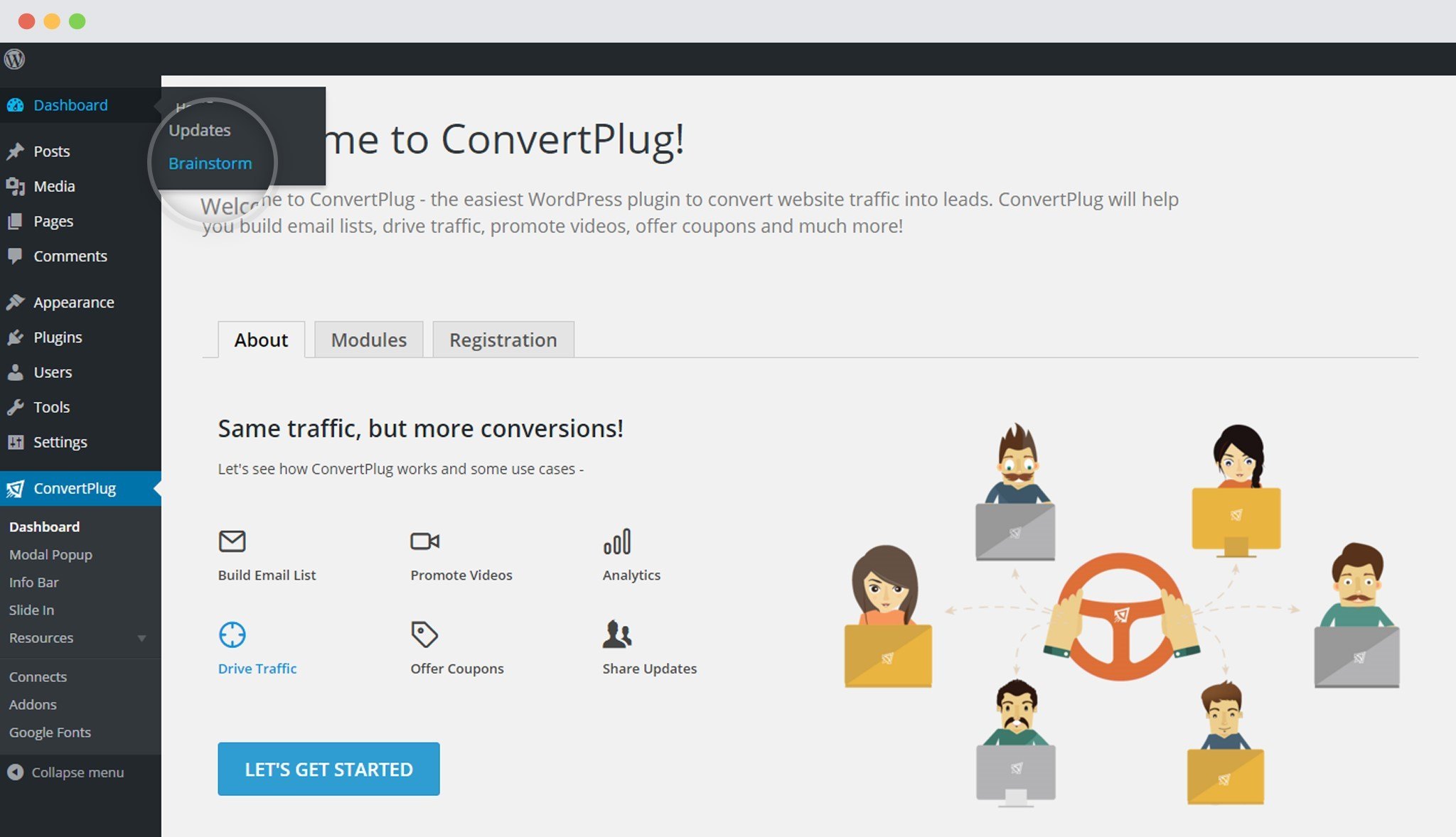This screenshot has height=837, width=1456.
Task: Click the Share Updates label
Action: [650, 669]
